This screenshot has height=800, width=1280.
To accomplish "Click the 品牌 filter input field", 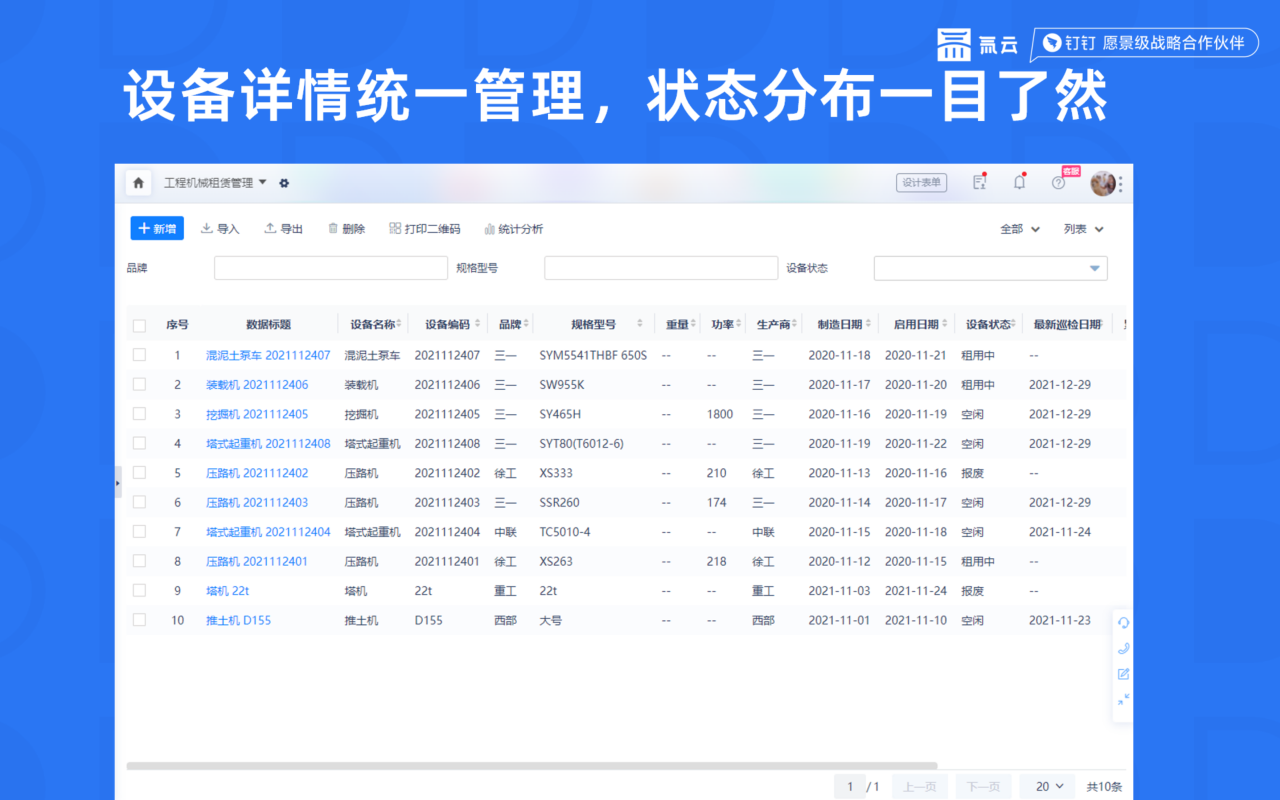I will click(331, 268).
